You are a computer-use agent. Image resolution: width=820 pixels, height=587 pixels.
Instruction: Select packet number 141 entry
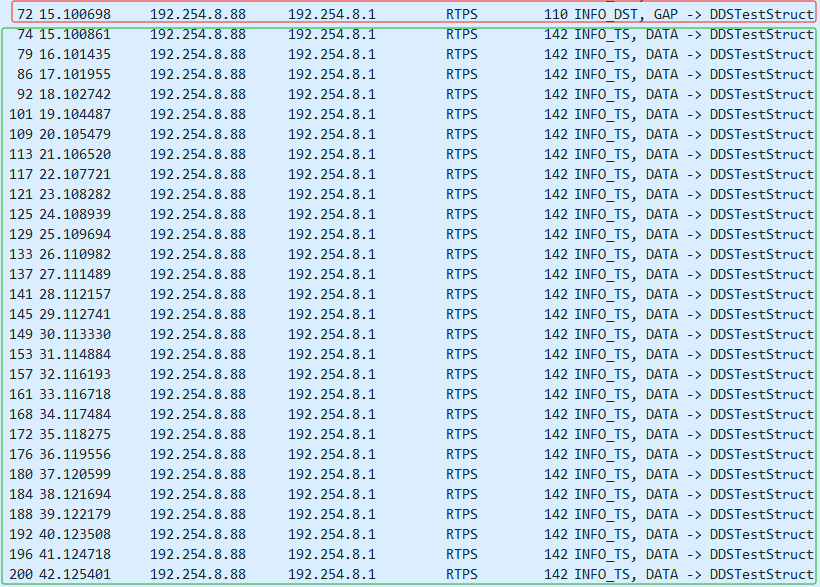coord(410,294)
